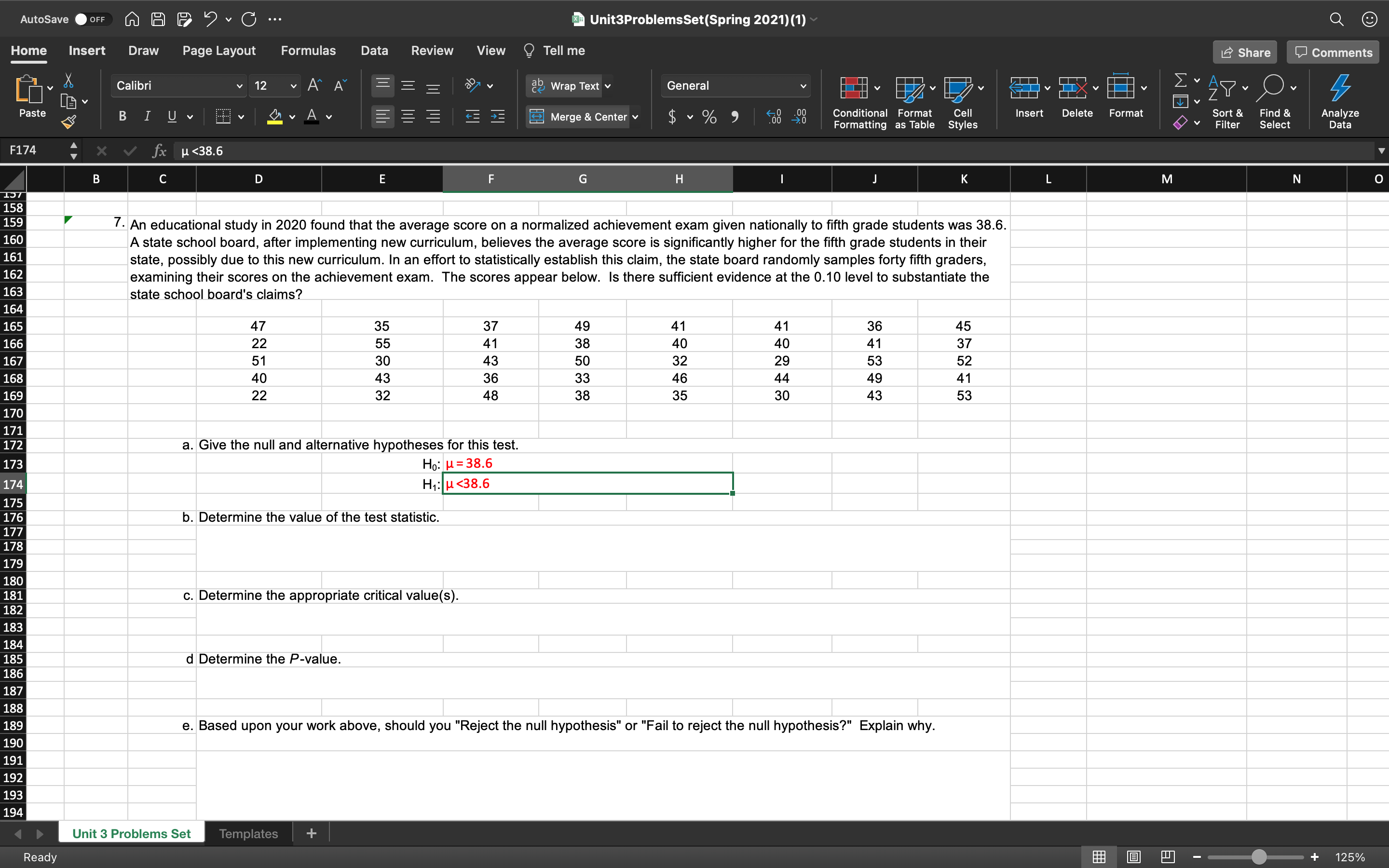Viewport: 1389px width, 868px height.
Task: Open the Comments pane button
Action: (x=1333, y=52)
